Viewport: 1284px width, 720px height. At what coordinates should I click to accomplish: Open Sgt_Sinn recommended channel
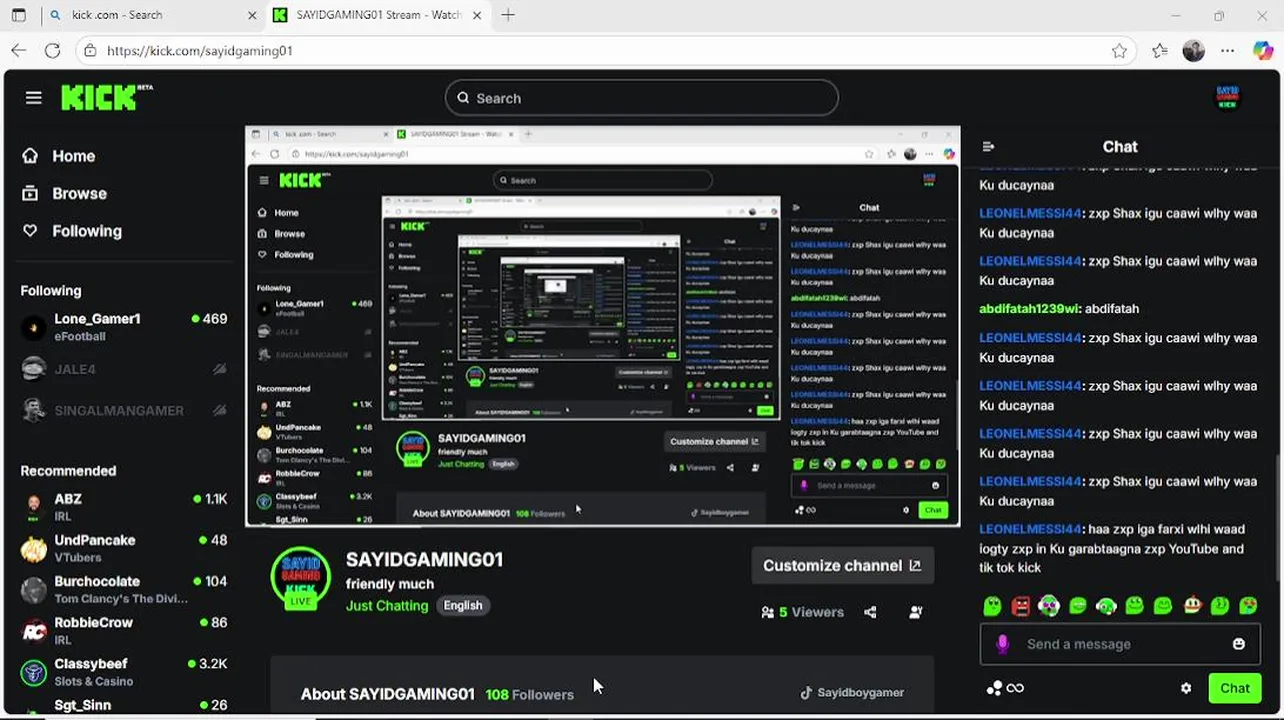(124, 706)
